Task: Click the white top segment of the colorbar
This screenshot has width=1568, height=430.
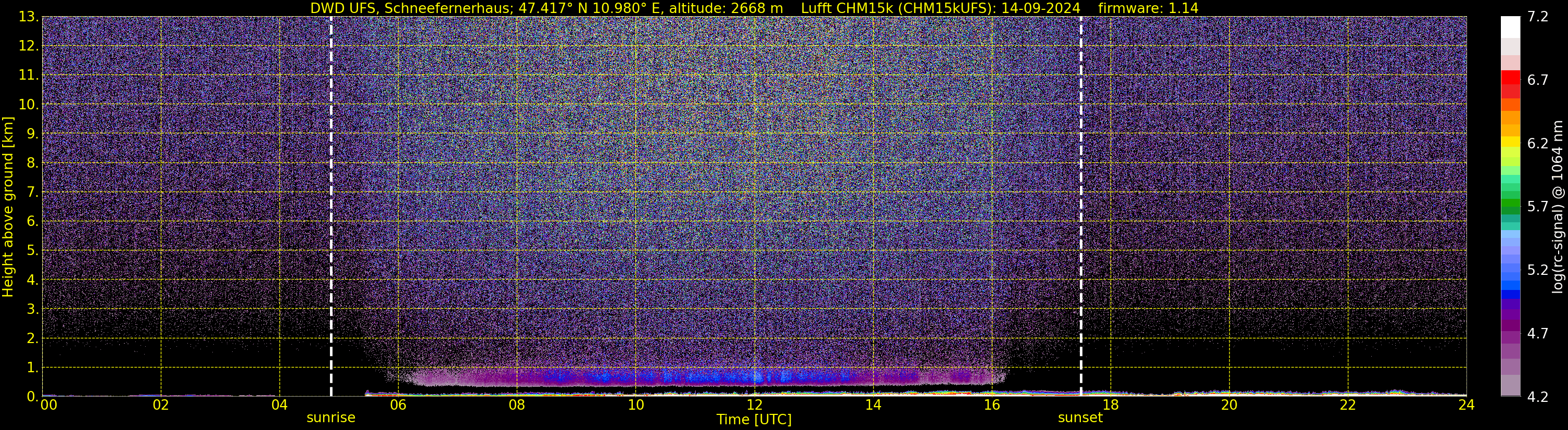Action: [x=1510, y=28]
